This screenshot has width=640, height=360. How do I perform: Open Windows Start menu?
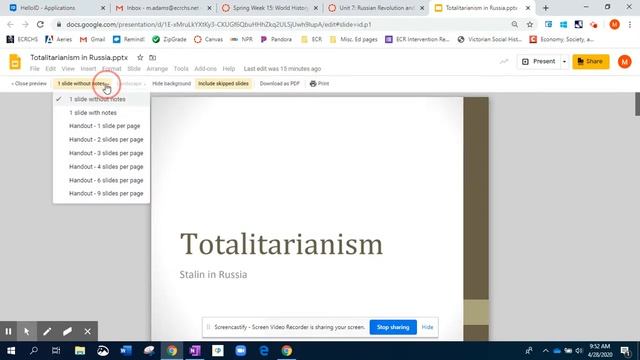[11, 351]
